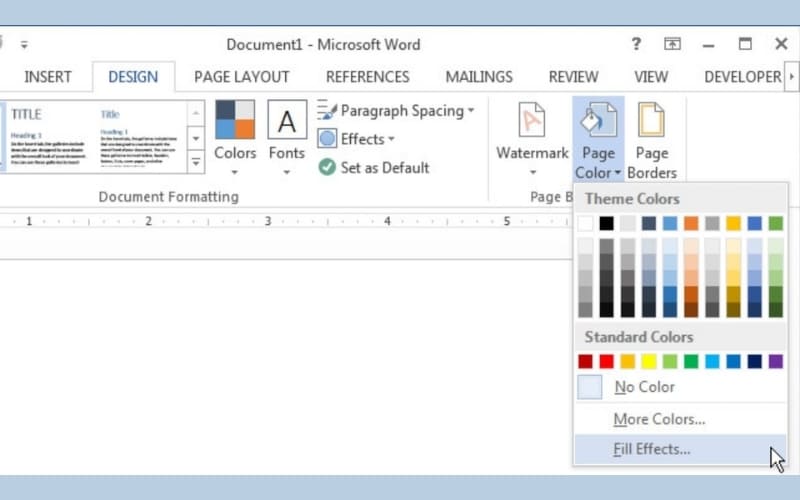Switch to the DEVELOPER tab
The image size is (800, 500).
(x=742, y=77)
